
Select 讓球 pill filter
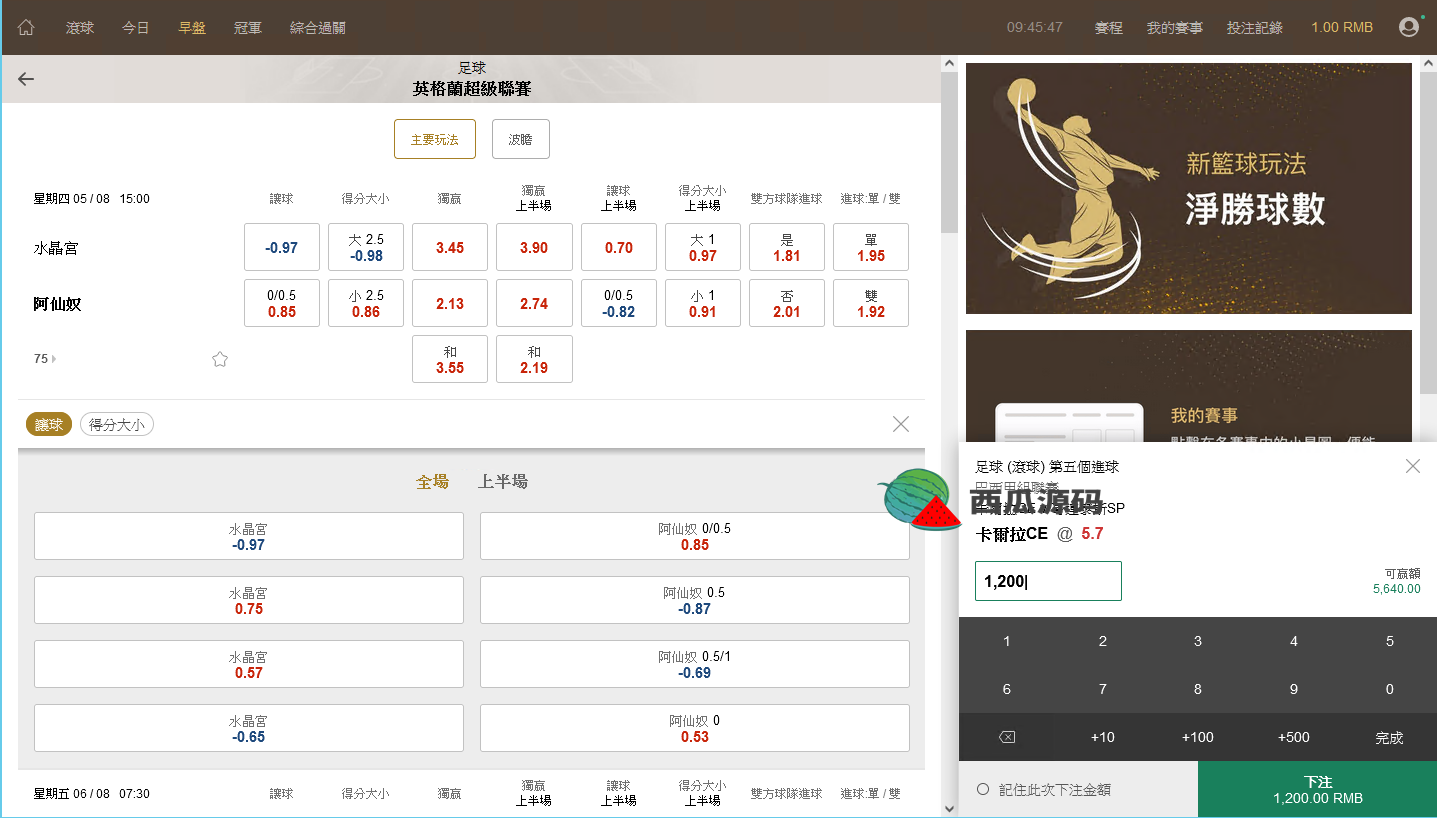coord(49,425)
